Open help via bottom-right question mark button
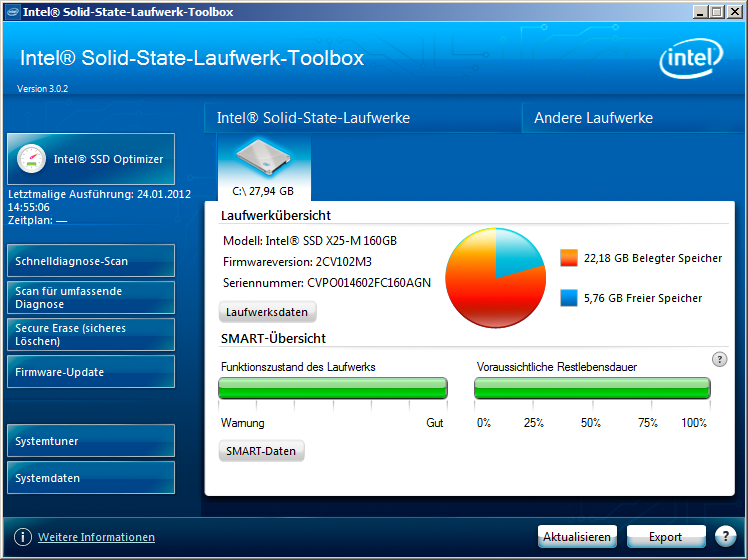The width and height of the screenshot is (748, 560). click(725, 537)
